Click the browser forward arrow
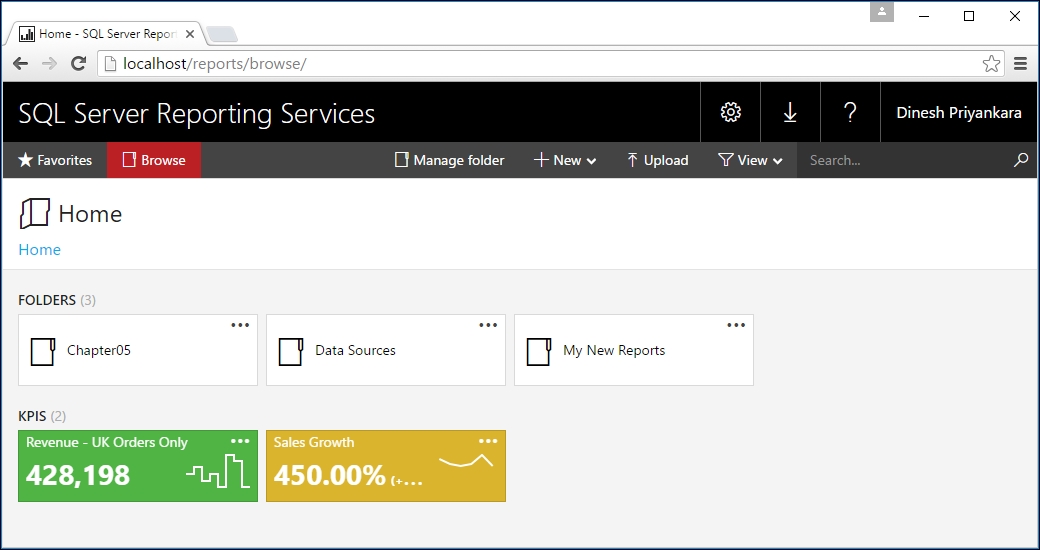The image size is (1040, 550). coord(49,64)
